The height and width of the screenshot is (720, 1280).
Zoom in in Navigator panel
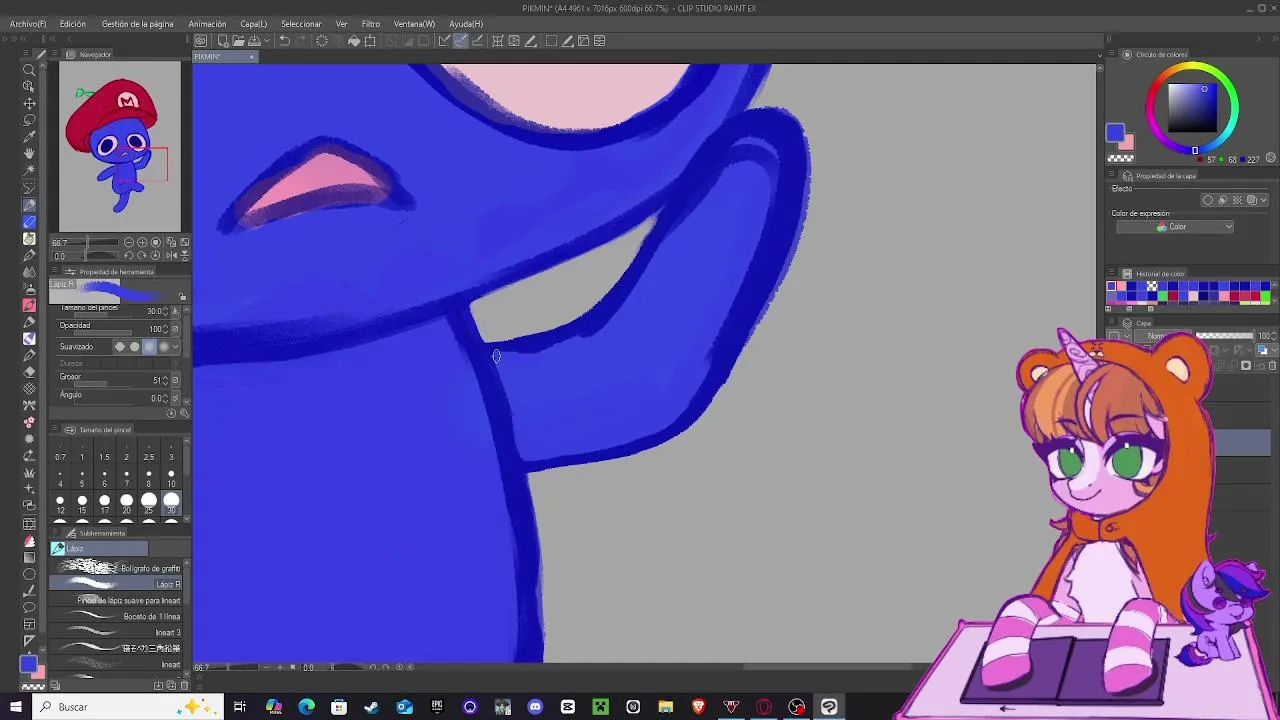(142, 243)
